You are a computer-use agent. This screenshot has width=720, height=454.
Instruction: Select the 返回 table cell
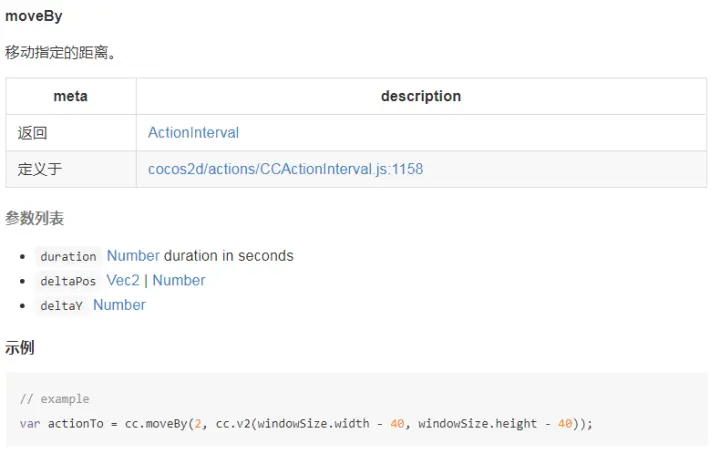tap(33, 132)
